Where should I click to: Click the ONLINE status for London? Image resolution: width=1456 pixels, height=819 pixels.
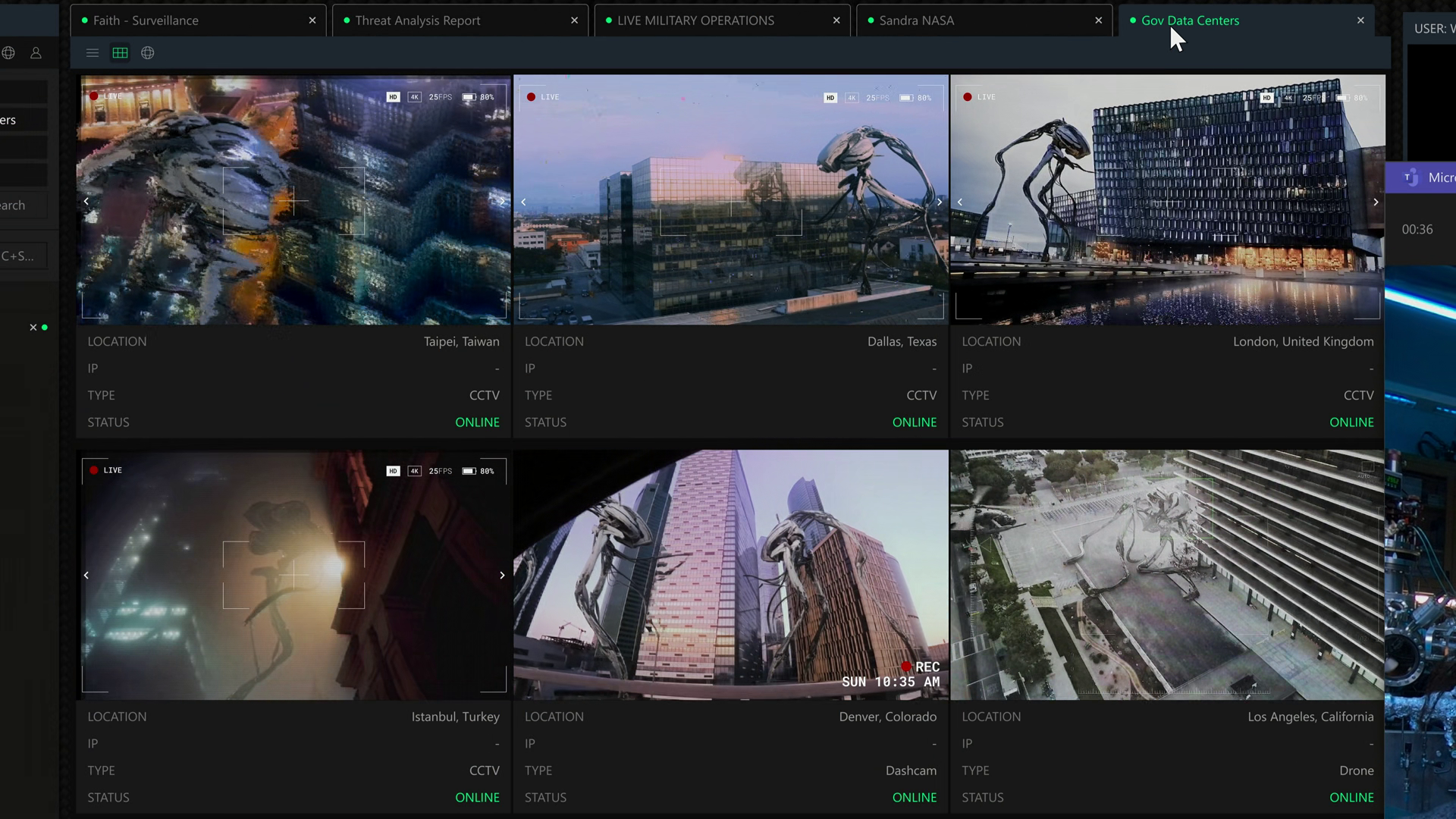[1351, 422]
